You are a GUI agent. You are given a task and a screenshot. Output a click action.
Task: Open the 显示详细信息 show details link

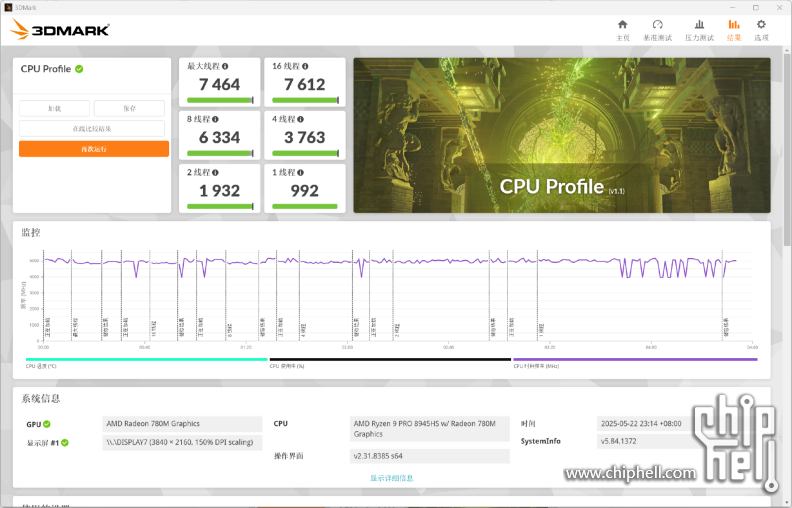point(391,478)
